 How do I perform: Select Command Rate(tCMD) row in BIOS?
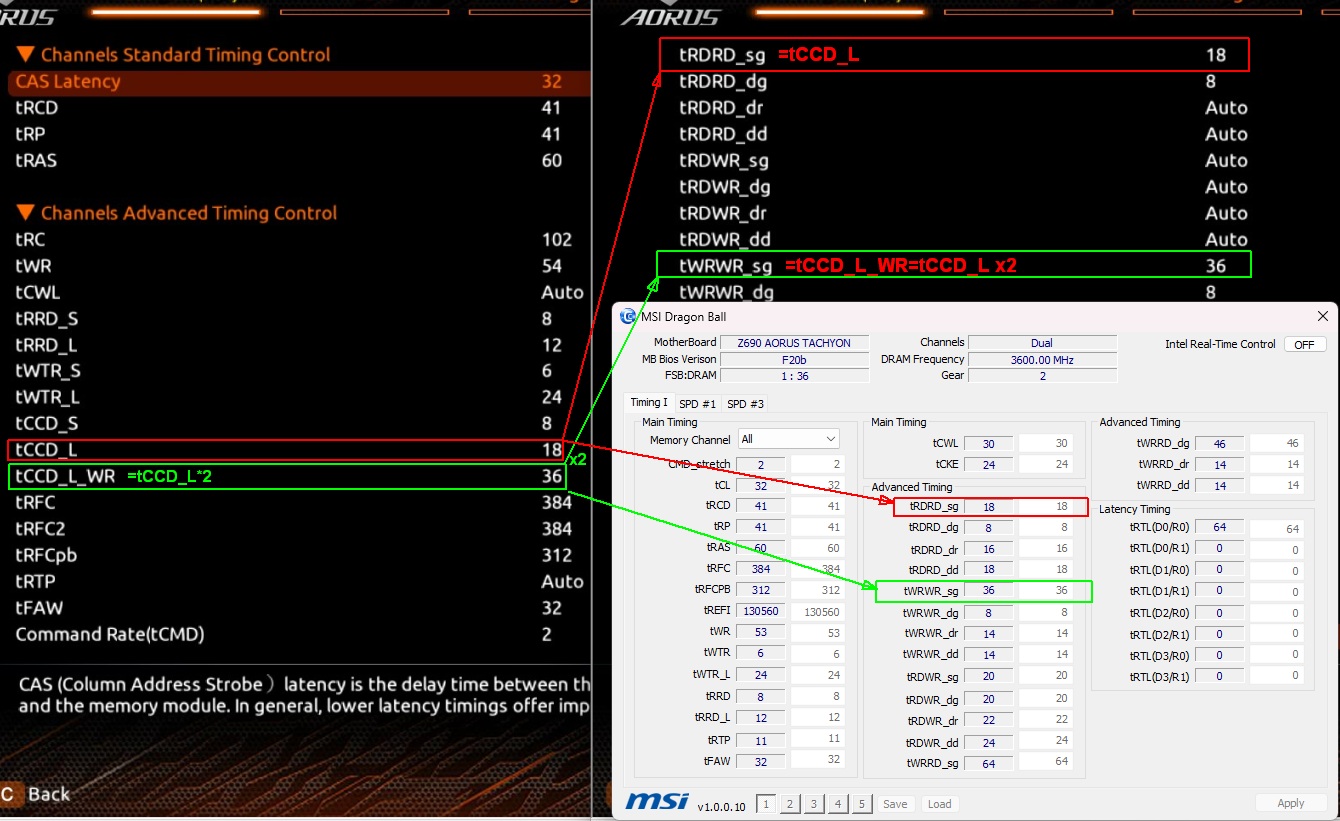click(298, 635)
